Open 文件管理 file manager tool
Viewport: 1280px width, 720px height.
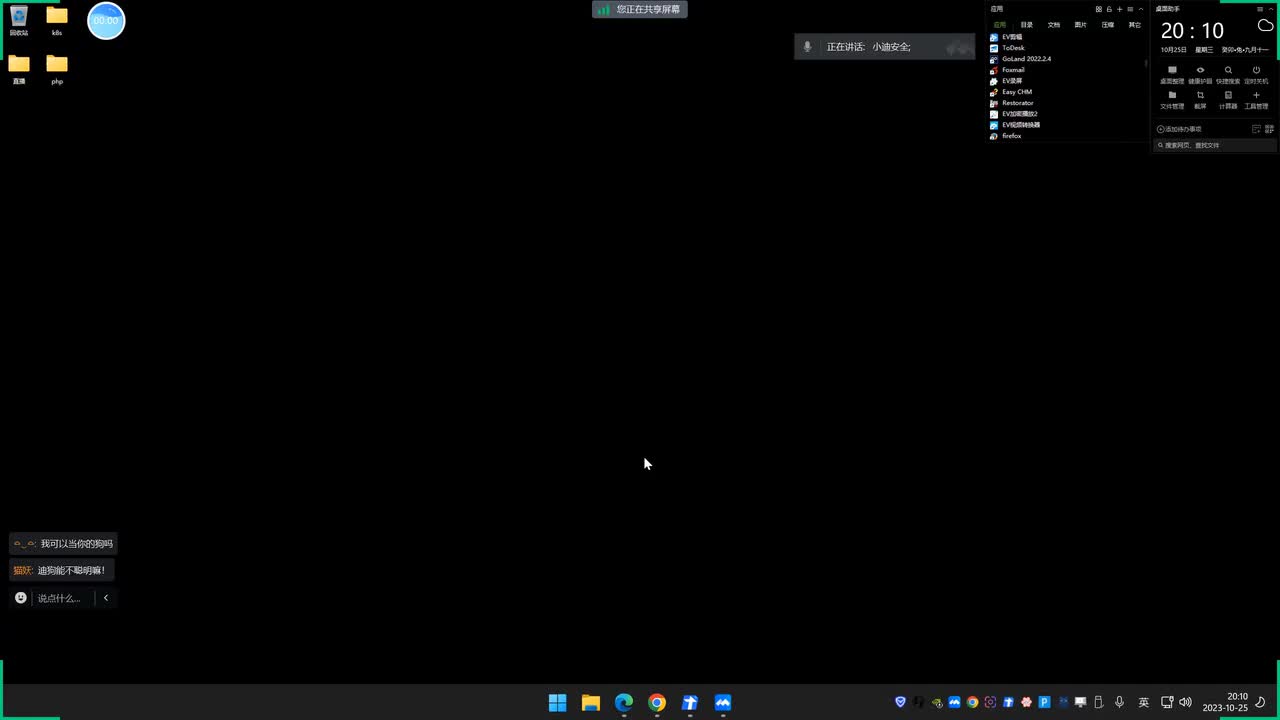pyautogui.click(x=1172, y=100)
